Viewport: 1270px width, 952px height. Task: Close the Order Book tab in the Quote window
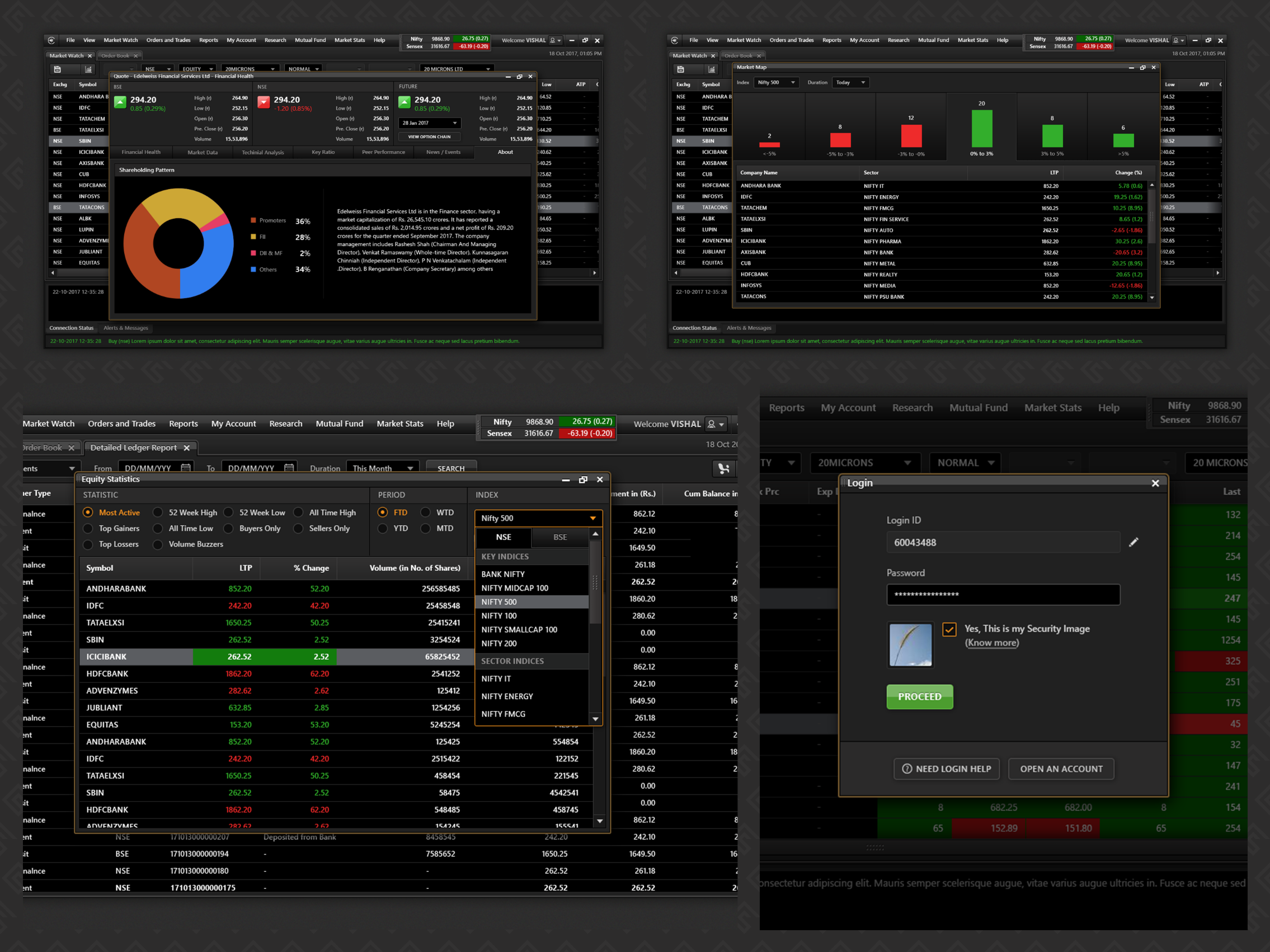click(x=136, y=56)
